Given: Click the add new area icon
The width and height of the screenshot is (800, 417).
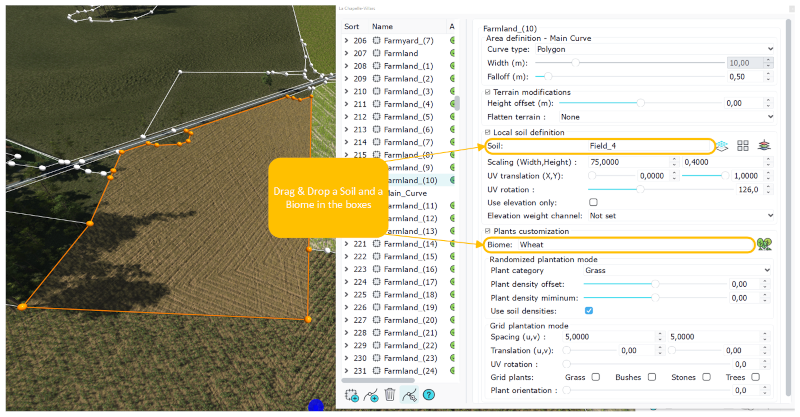Looking at the screenshot, I should (350, 394).
